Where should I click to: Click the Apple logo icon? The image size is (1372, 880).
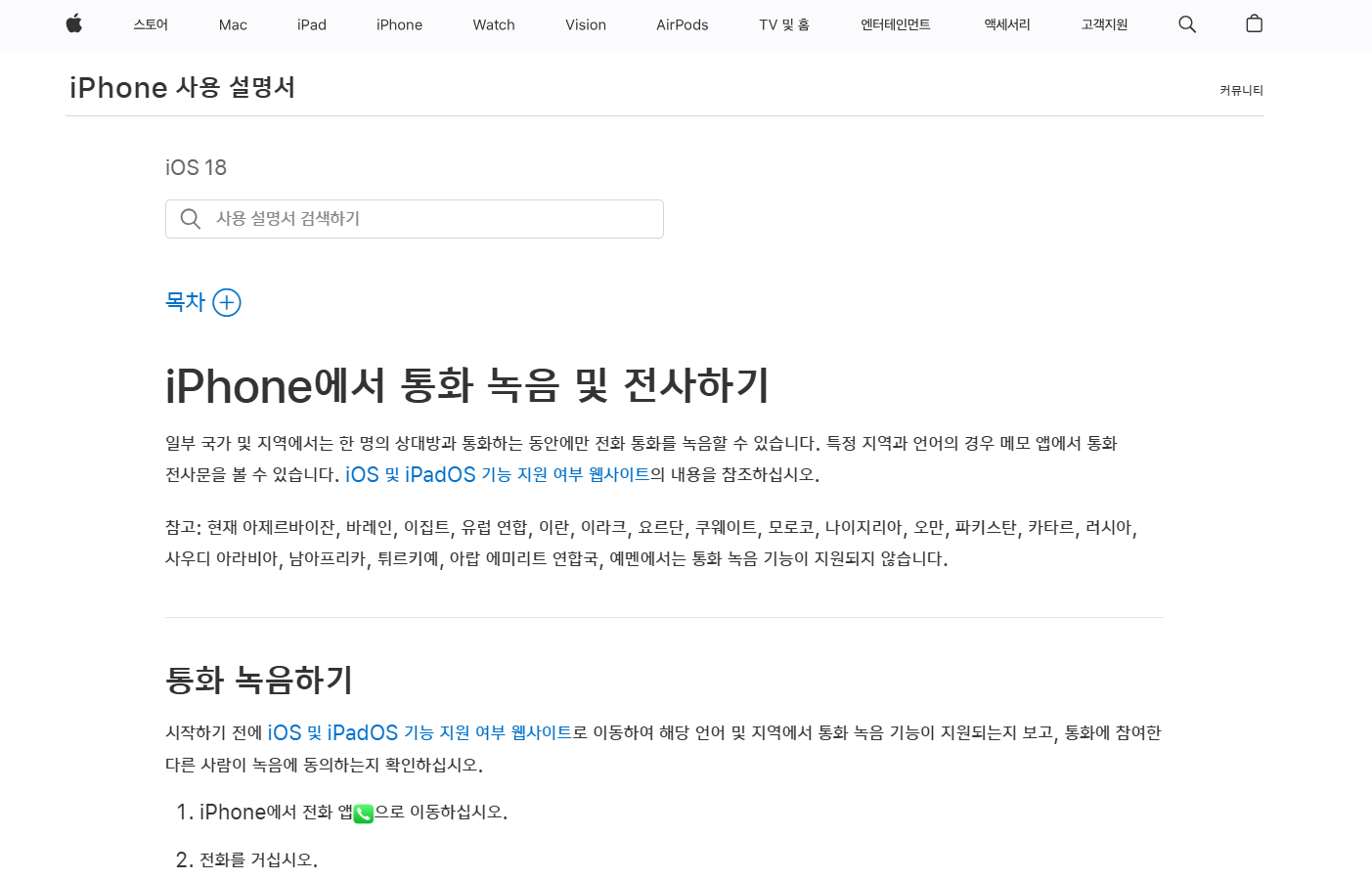pos(73,24)
